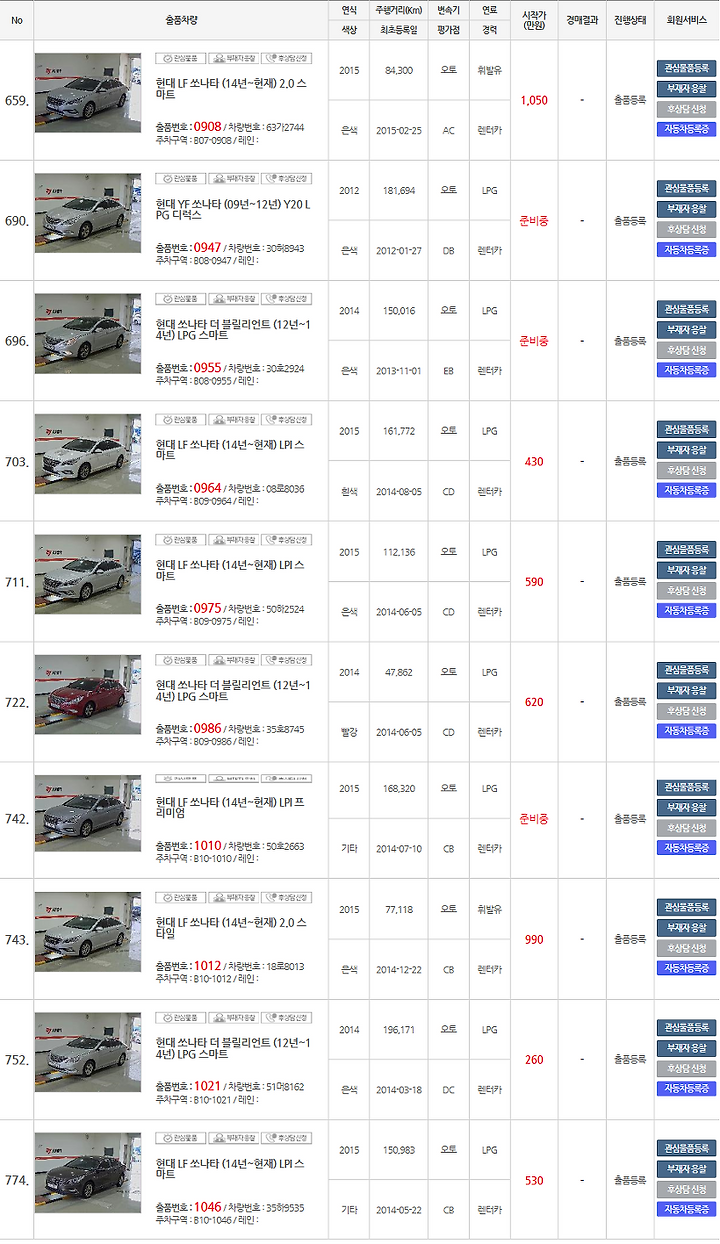Click the 관심물품 icon badge for item 659
This screenshot has width=720, height=1244.
[x=180, y=58]
